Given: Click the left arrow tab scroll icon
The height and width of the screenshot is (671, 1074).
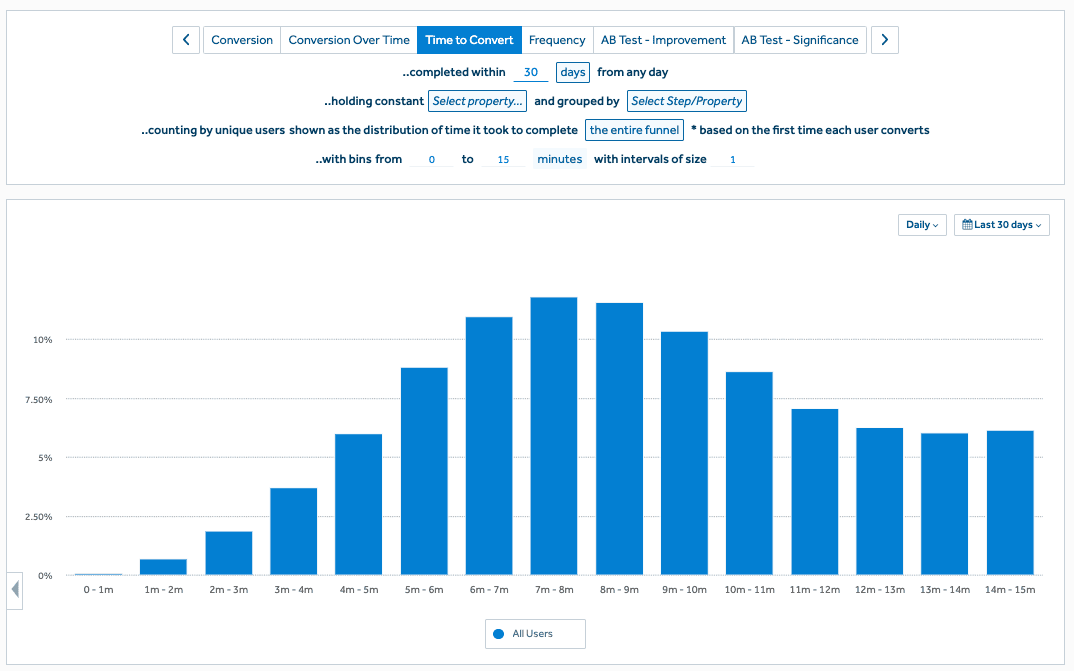Looking at the screenshot, I should click(x=186, y=40).
